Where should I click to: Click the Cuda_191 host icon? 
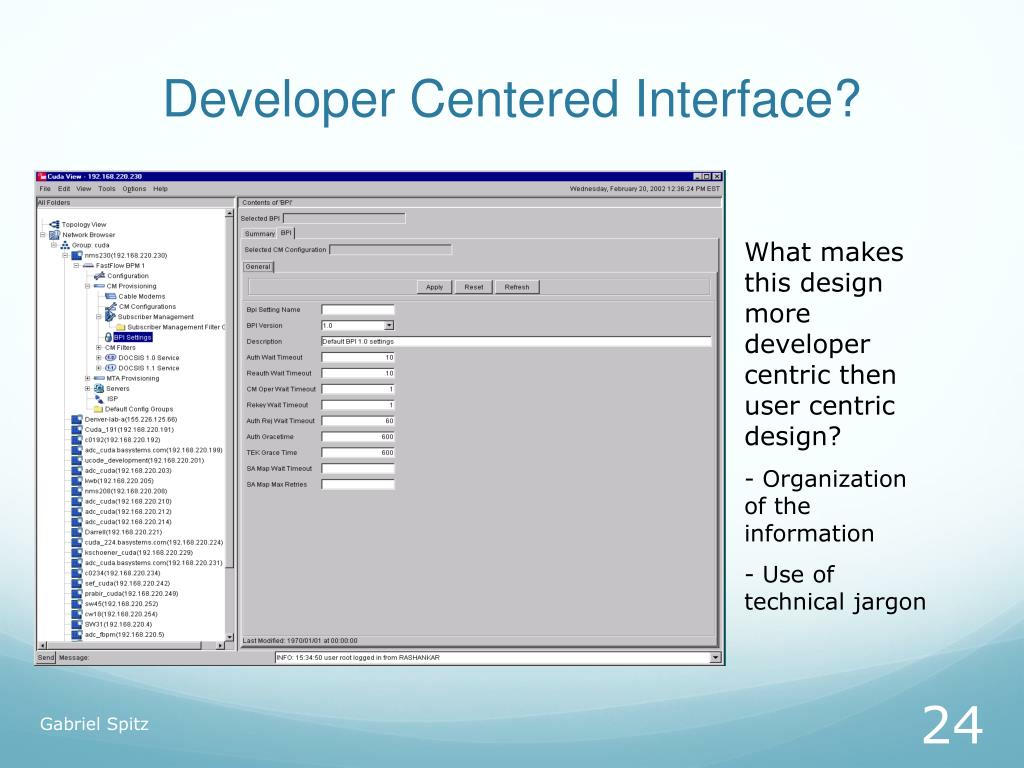[x=76, y=430]
